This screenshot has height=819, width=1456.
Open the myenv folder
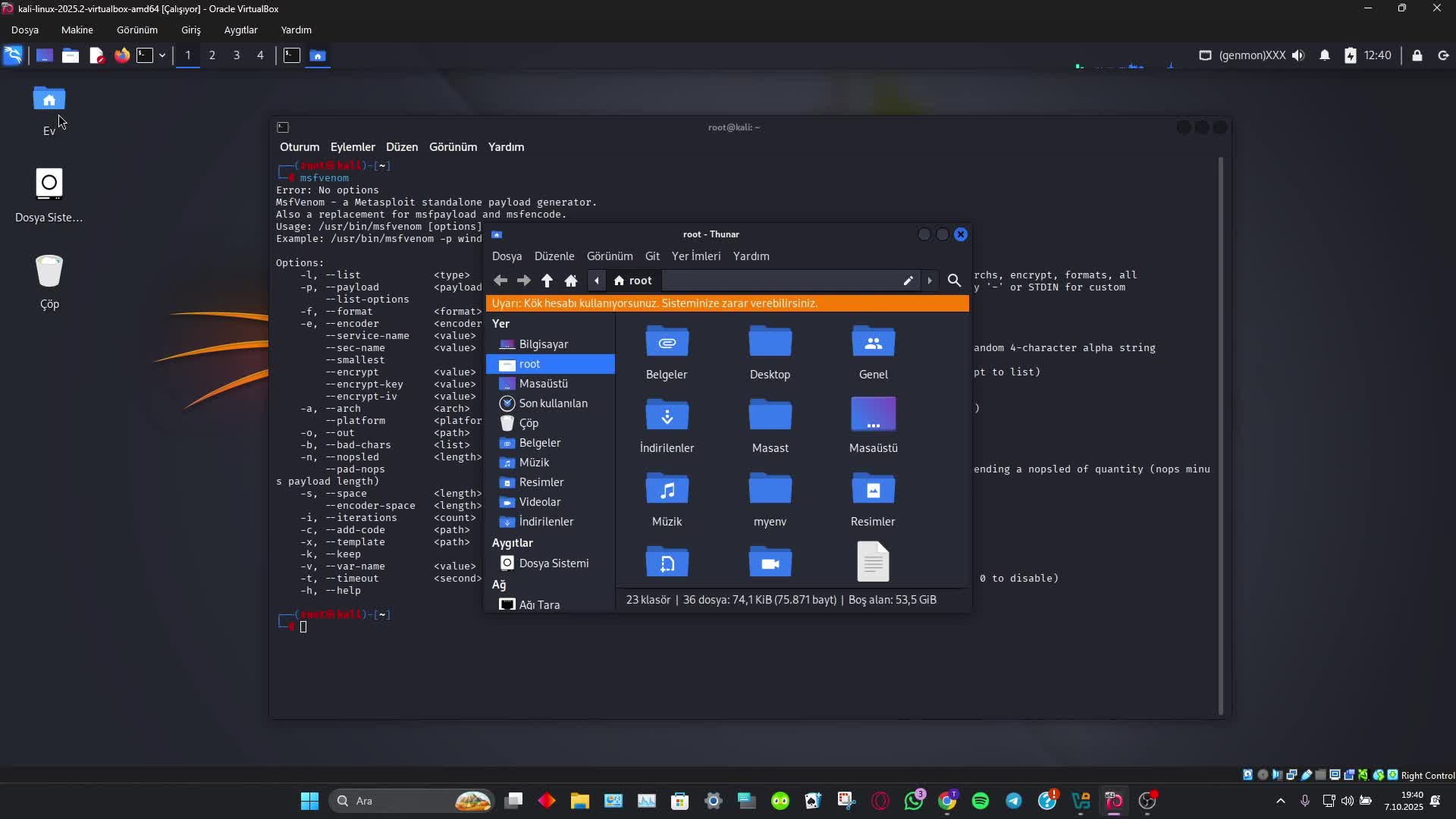pyautogui.click(x=770, y=489)
